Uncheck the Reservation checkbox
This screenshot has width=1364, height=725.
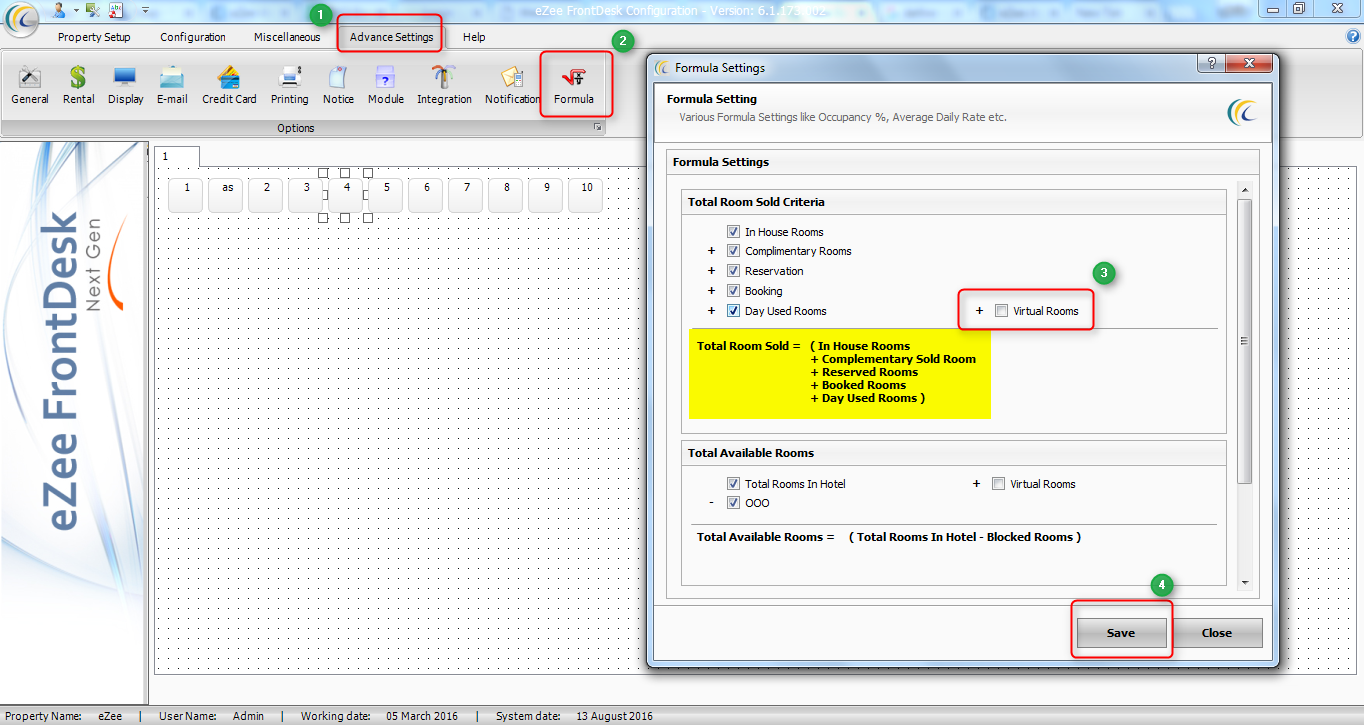(x=733, y=271)
